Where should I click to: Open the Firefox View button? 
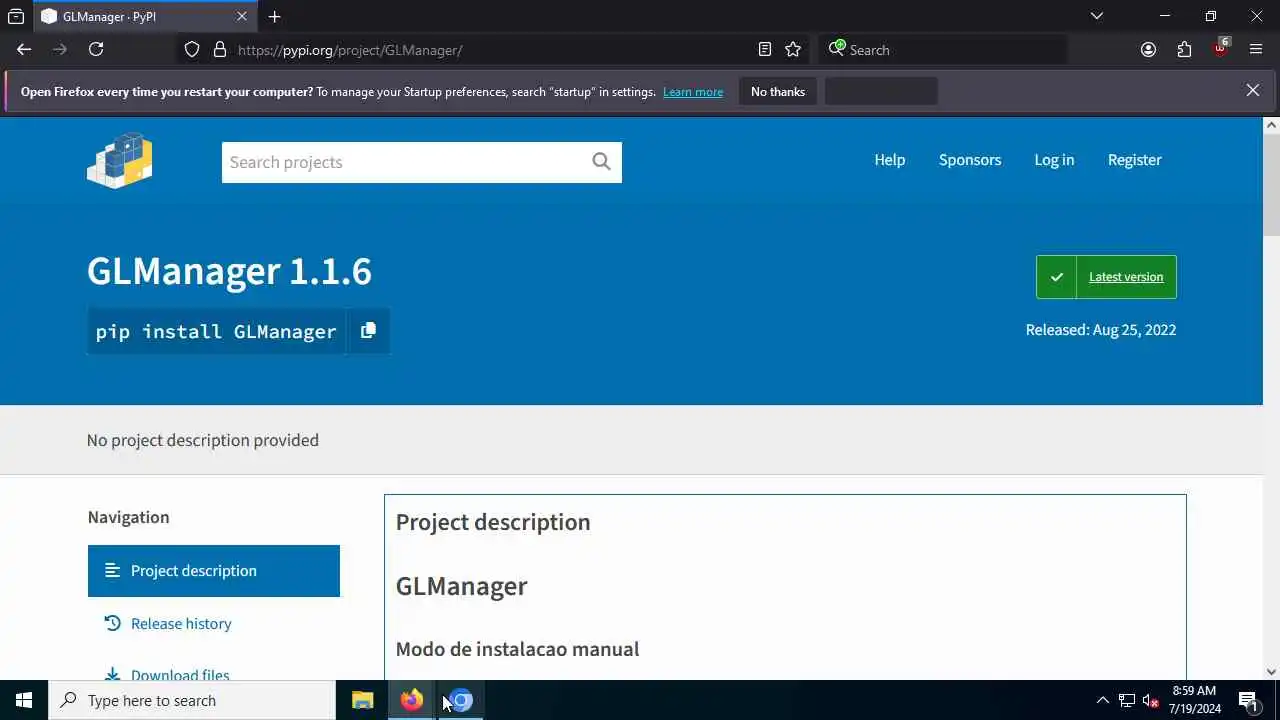(x=16, y=16)
